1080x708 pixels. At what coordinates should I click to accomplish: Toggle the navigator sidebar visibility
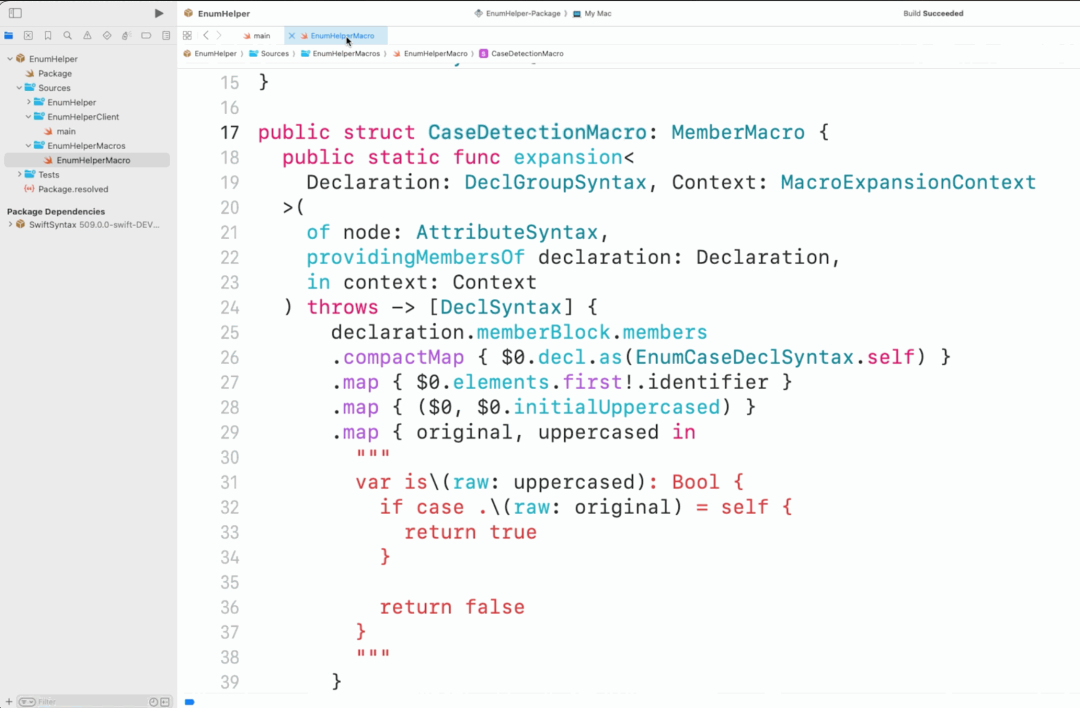pyautogui.click(x=15, y=13)
